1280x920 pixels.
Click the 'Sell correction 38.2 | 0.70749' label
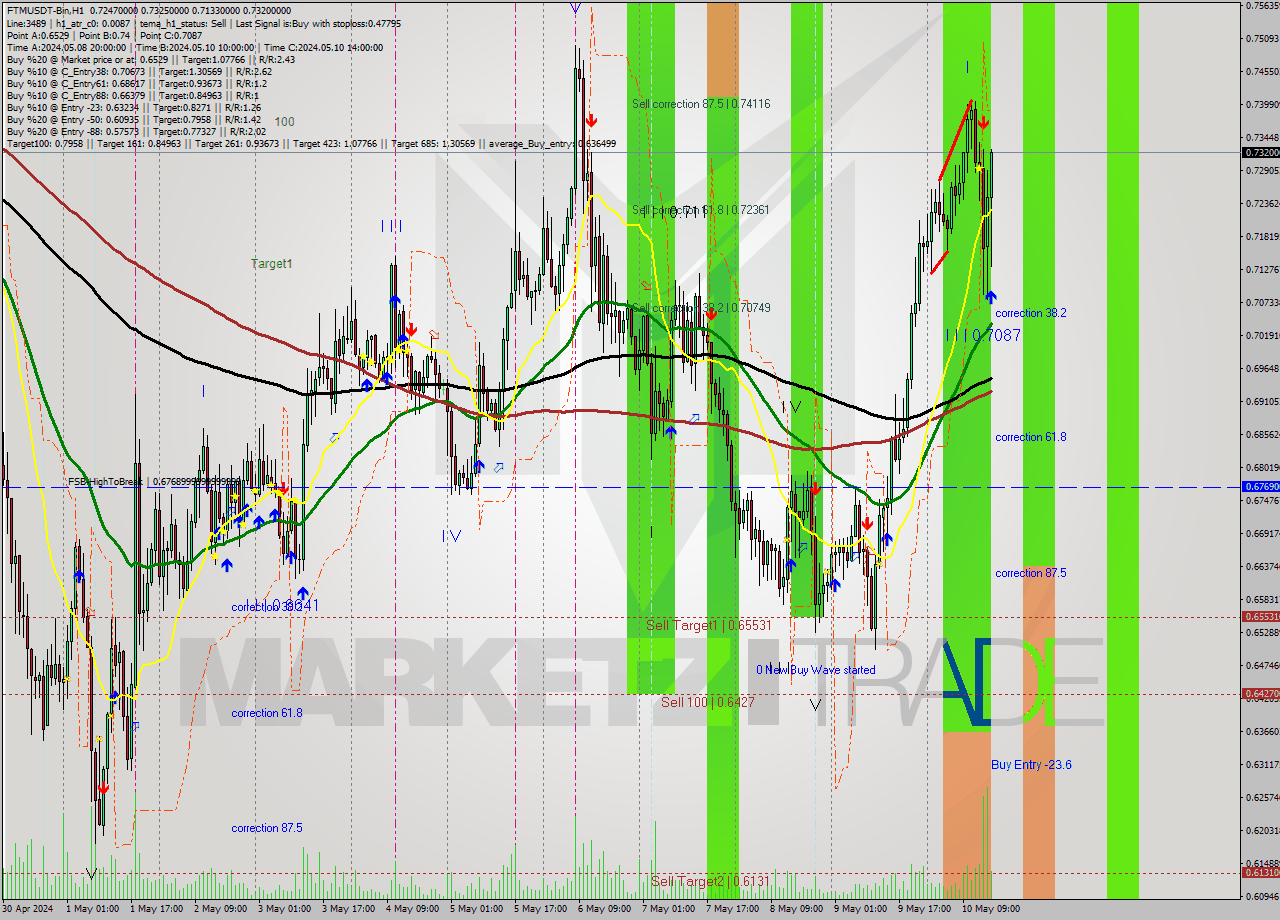(x=701, y=308)
